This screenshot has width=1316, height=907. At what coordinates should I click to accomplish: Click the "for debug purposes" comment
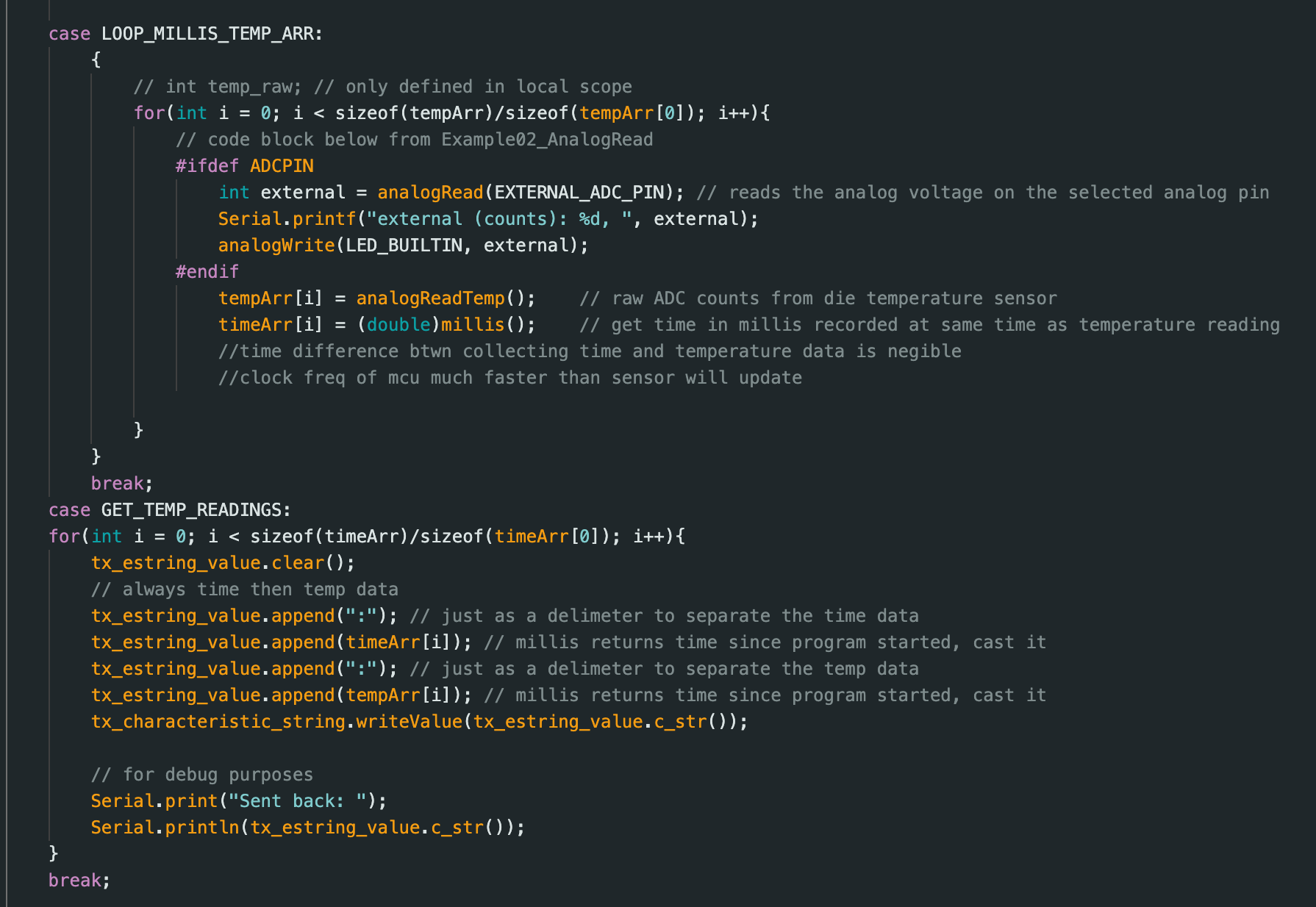(201, 775)
